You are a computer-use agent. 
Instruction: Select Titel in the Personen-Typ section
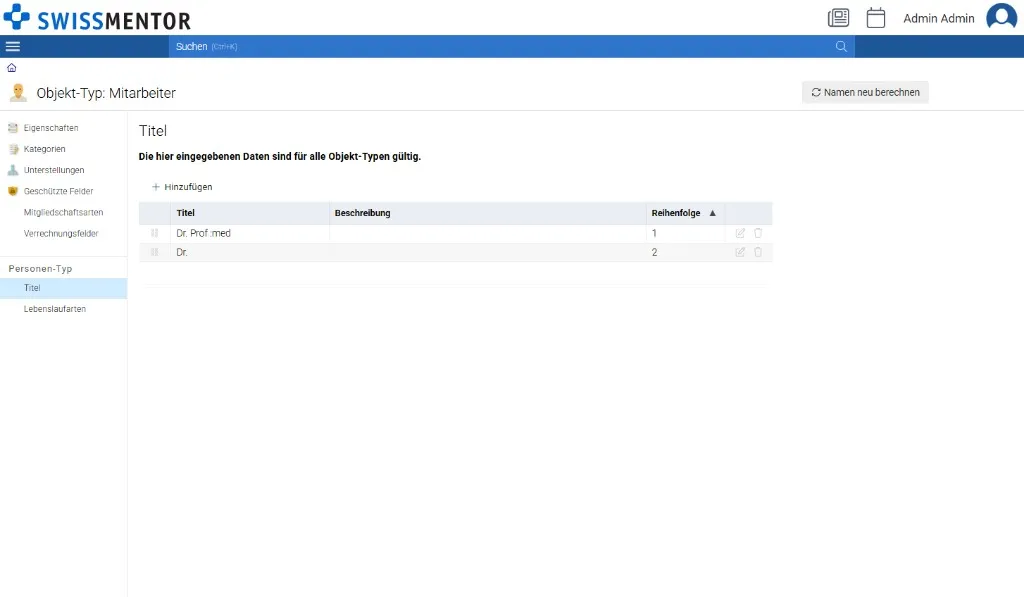coord(63,288)
